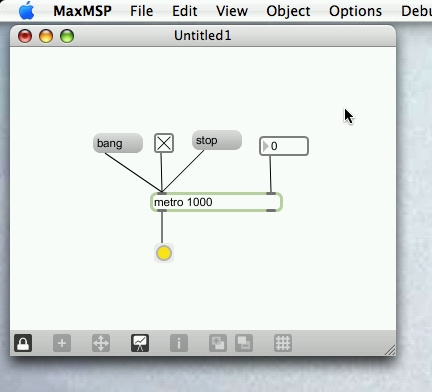Open the new object plus button
432x392 pixels.
click(x=62, y=343)
